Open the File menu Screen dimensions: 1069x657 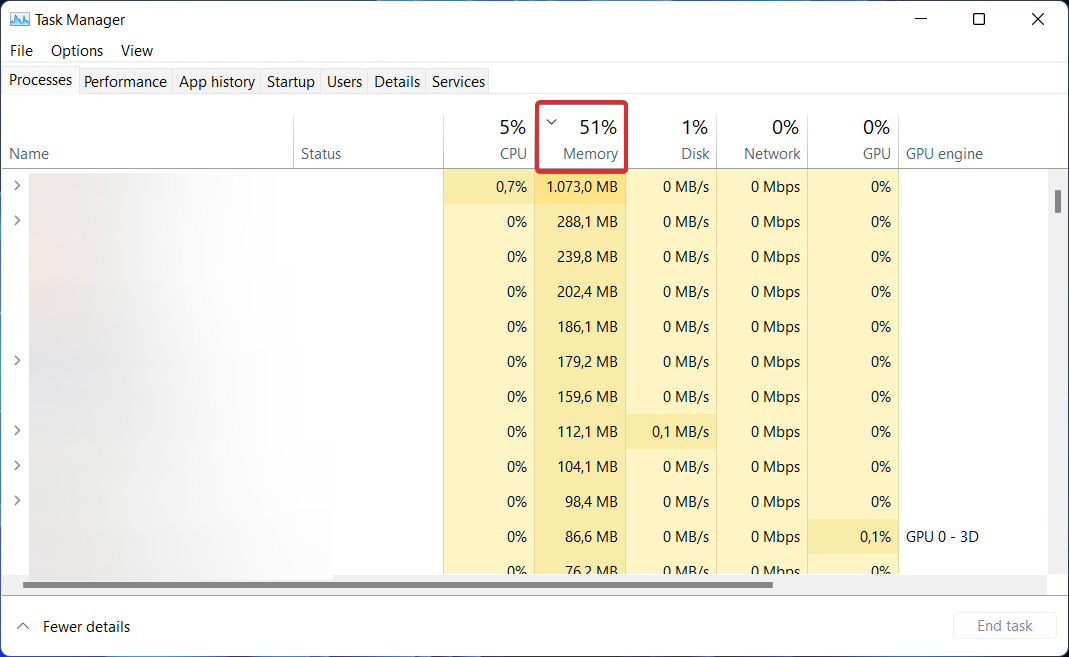coord(20,50)
